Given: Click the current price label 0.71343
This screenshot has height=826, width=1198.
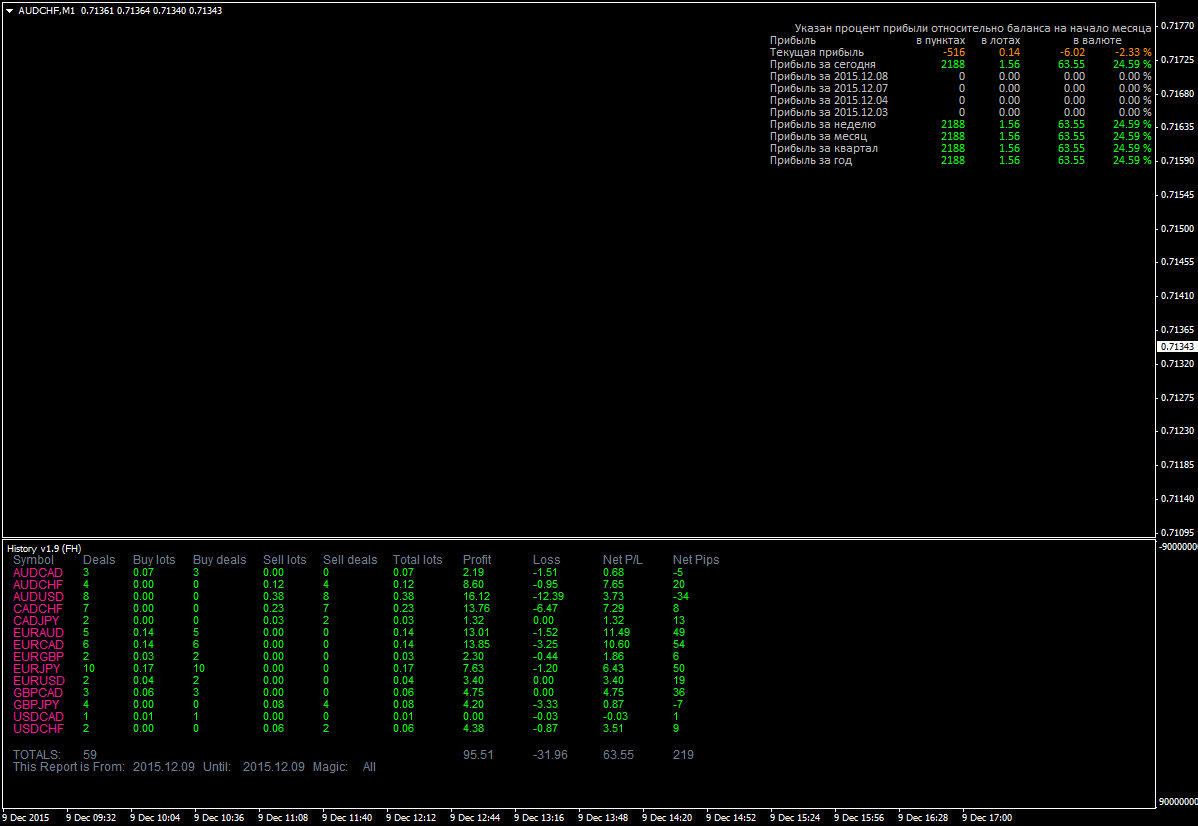Looking at the screenshot, I should 1177,347.
